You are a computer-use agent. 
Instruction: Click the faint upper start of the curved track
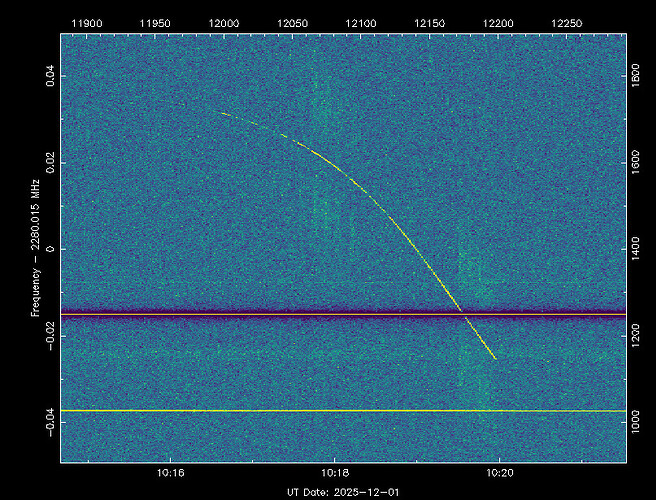pos(224,114)
